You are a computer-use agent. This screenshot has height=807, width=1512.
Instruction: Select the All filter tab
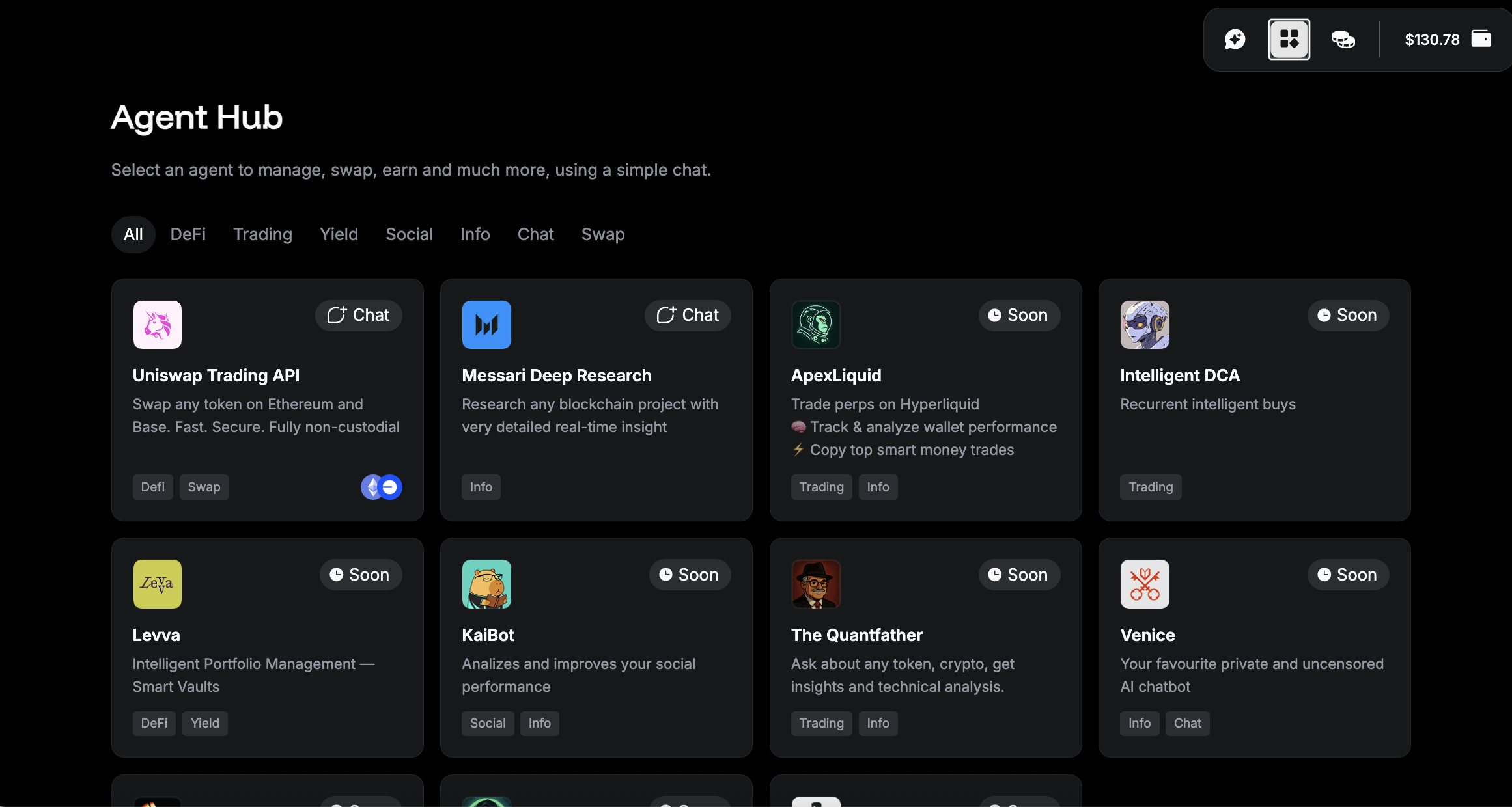pyautogui.click(x=133, y=234)
